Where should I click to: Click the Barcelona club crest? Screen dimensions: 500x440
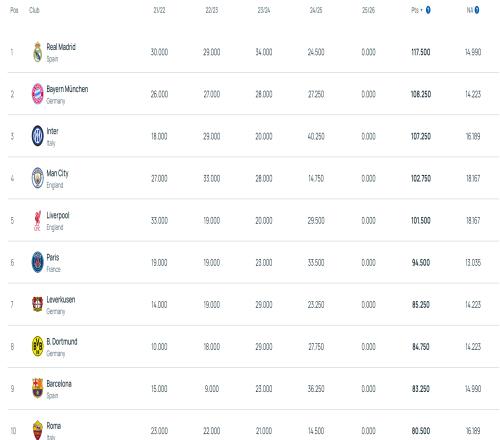click(x=38, y=388)
